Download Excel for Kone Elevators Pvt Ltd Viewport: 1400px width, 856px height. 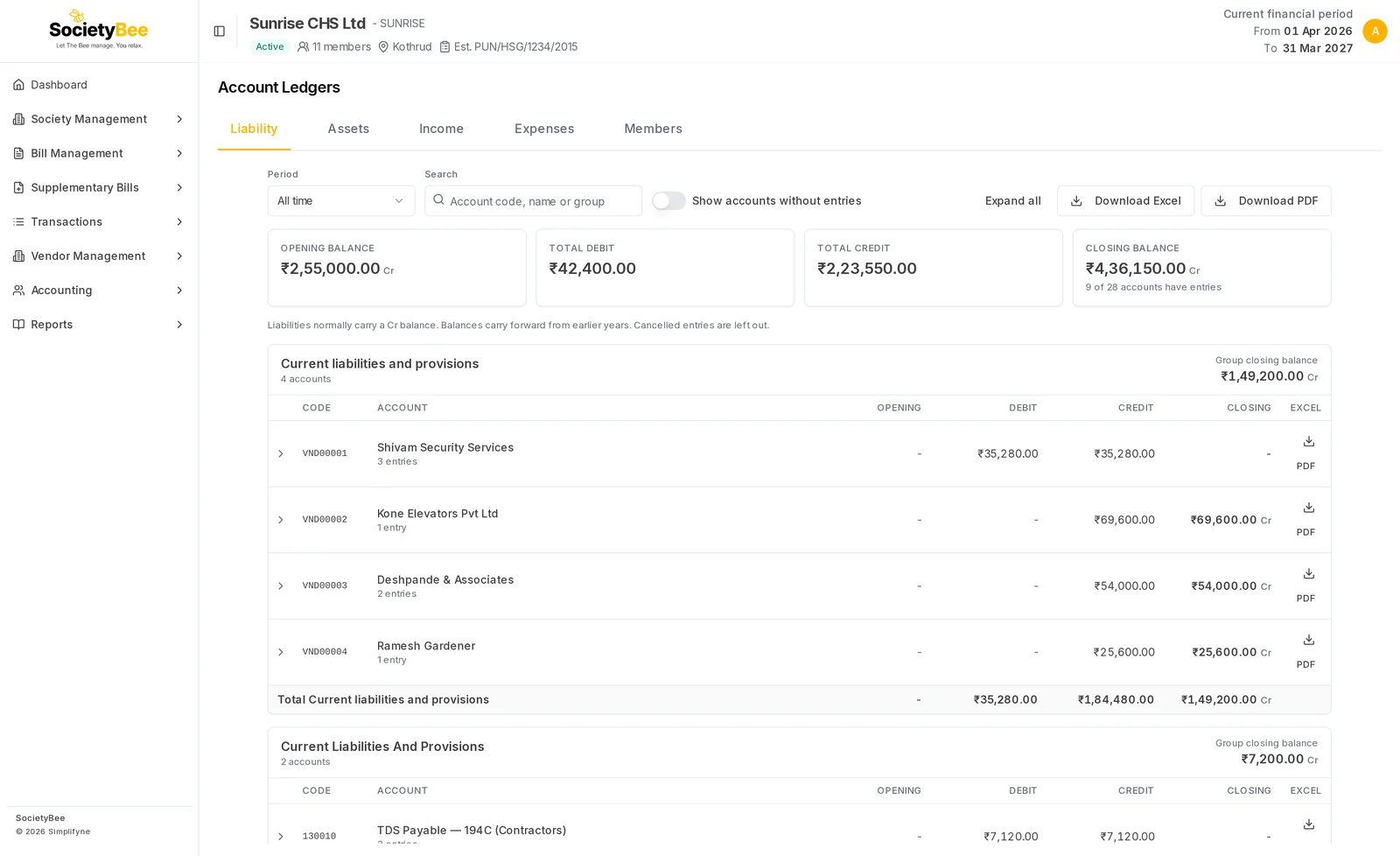click(x=1308, y=508)
